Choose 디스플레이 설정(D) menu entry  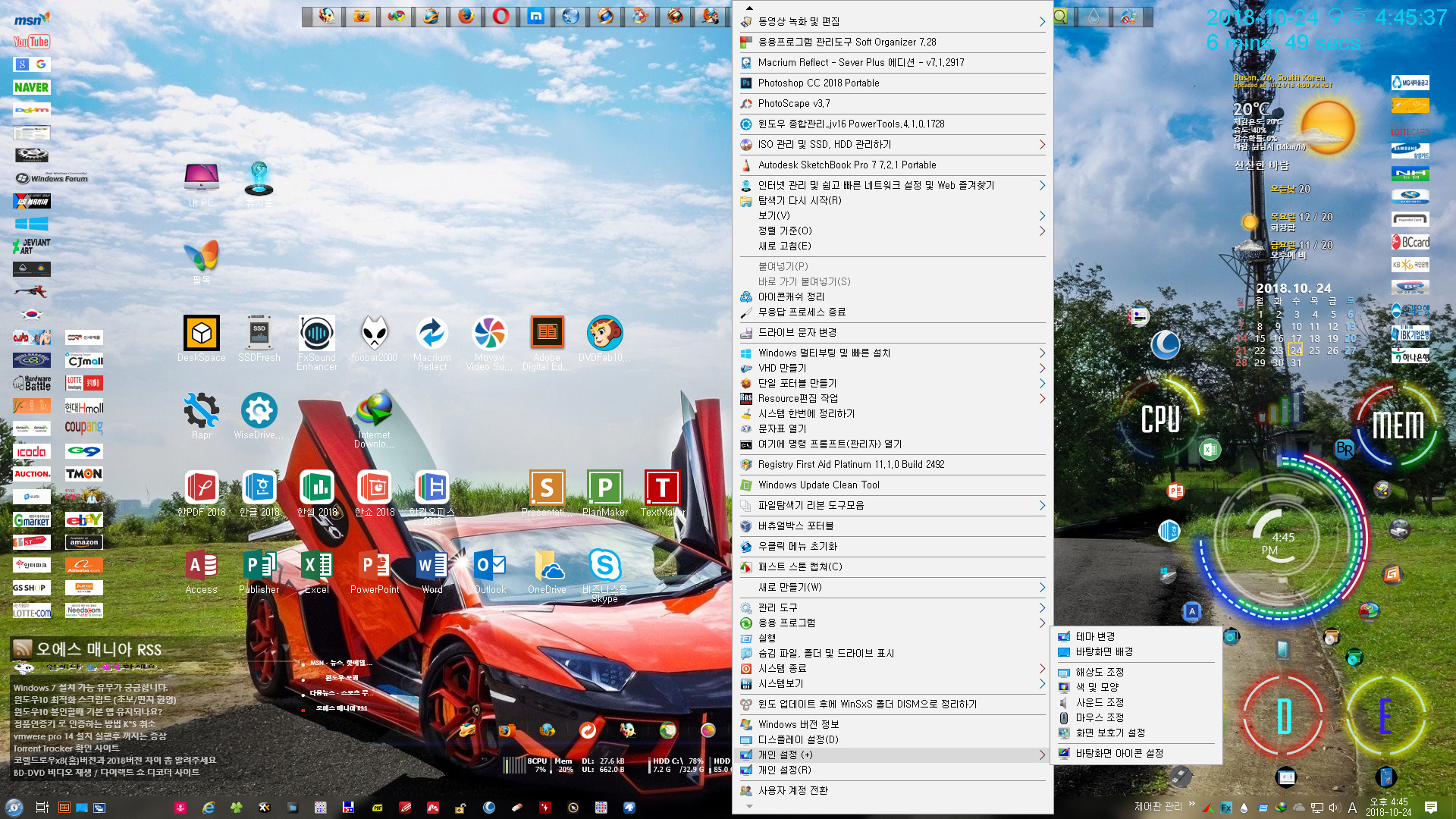coord(893,740)
